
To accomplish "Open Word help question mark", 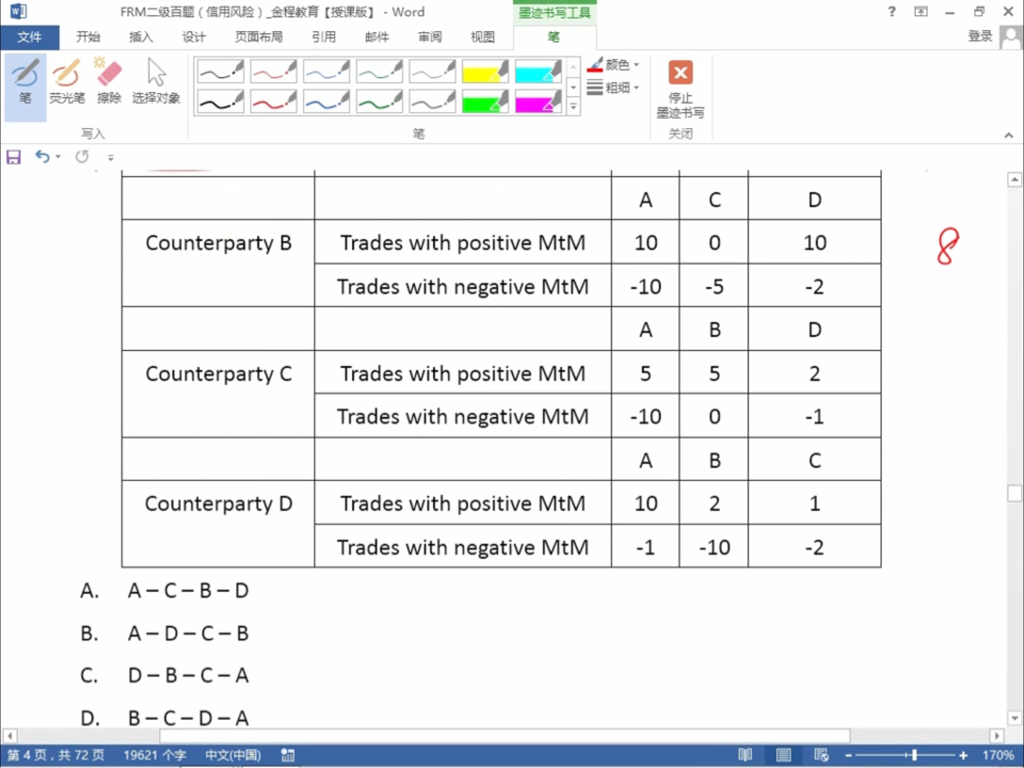I will (891, 12).
